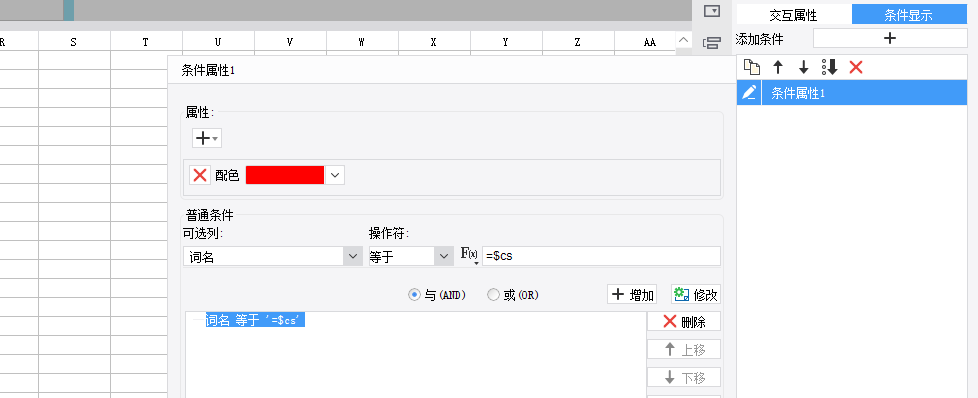Select column header Y
Viewport: 978px width, 398px height.
(x=506, y=42)
